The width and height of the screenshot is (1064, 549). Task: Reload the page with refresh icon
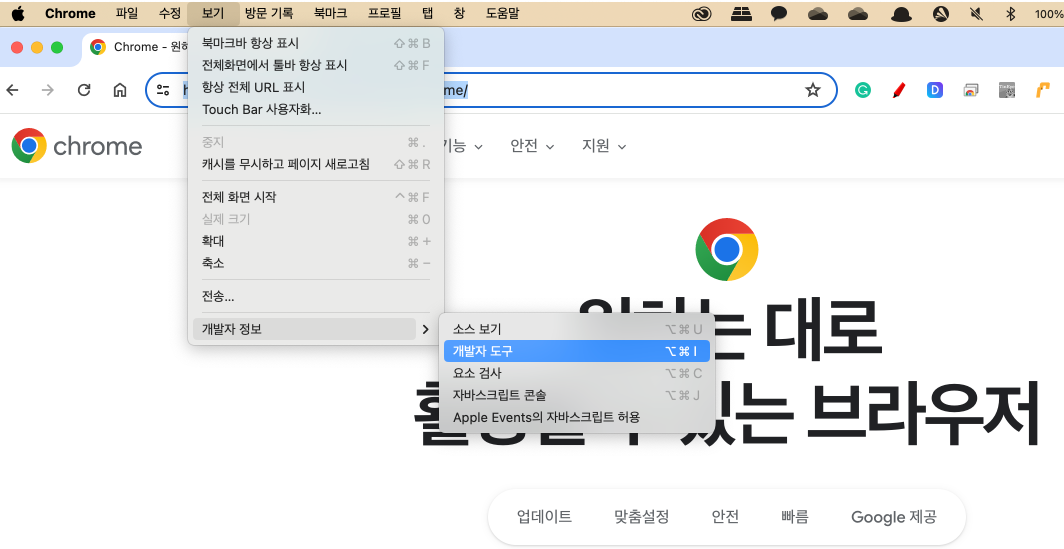point(83,90)
